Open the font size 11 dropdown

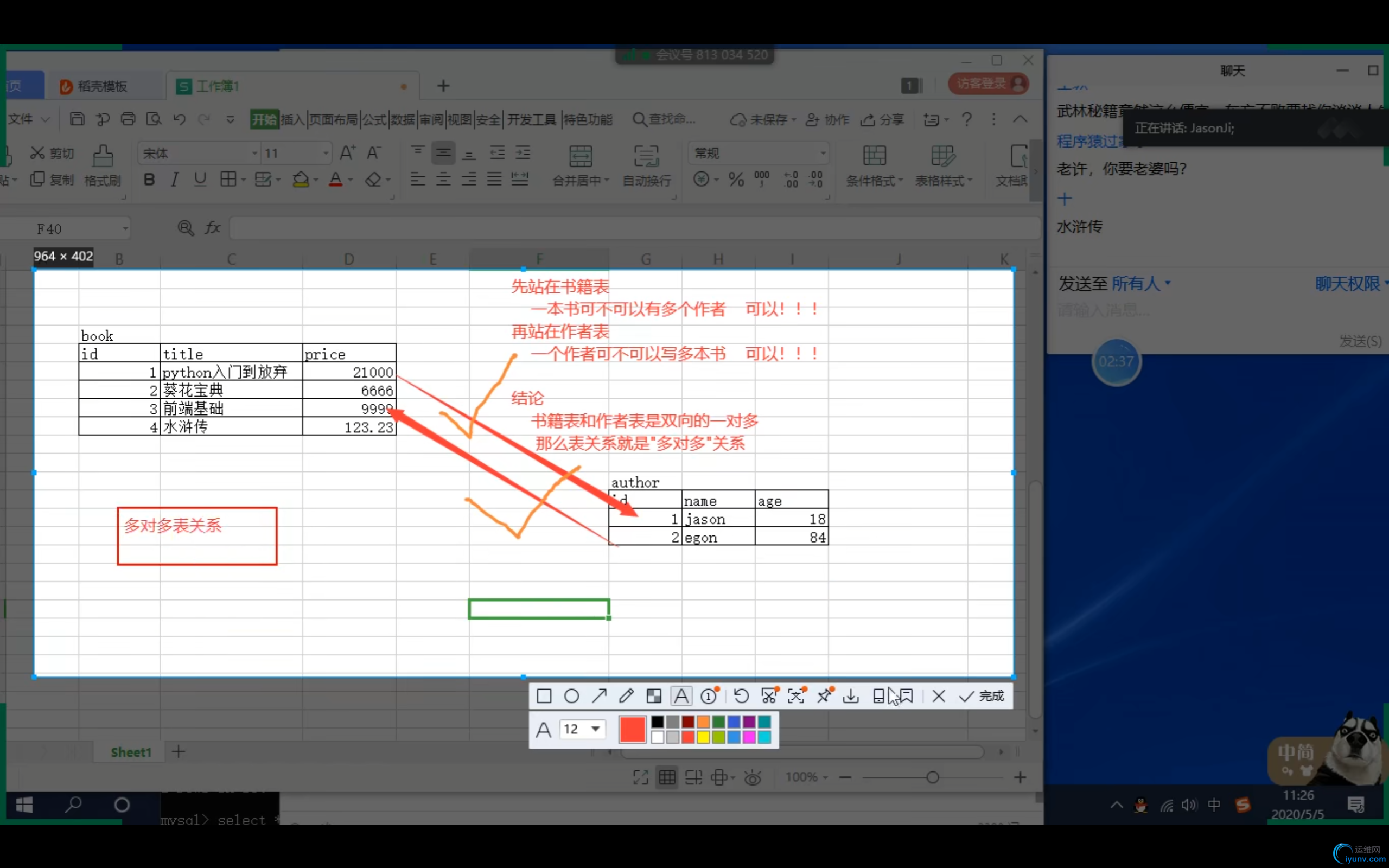coord(326,154)
